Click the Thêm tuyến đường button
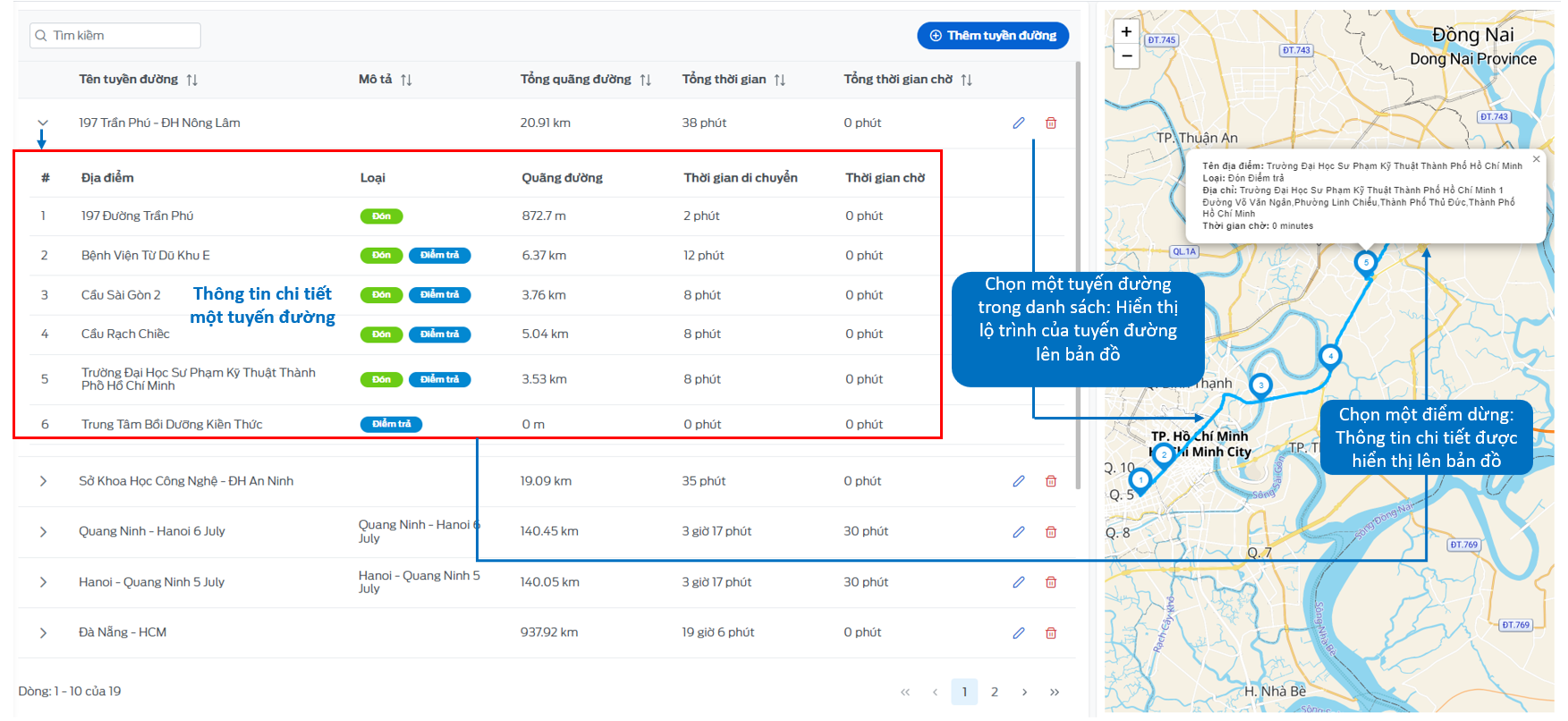This screenshot has width=1568, height=721. point(993,36)
